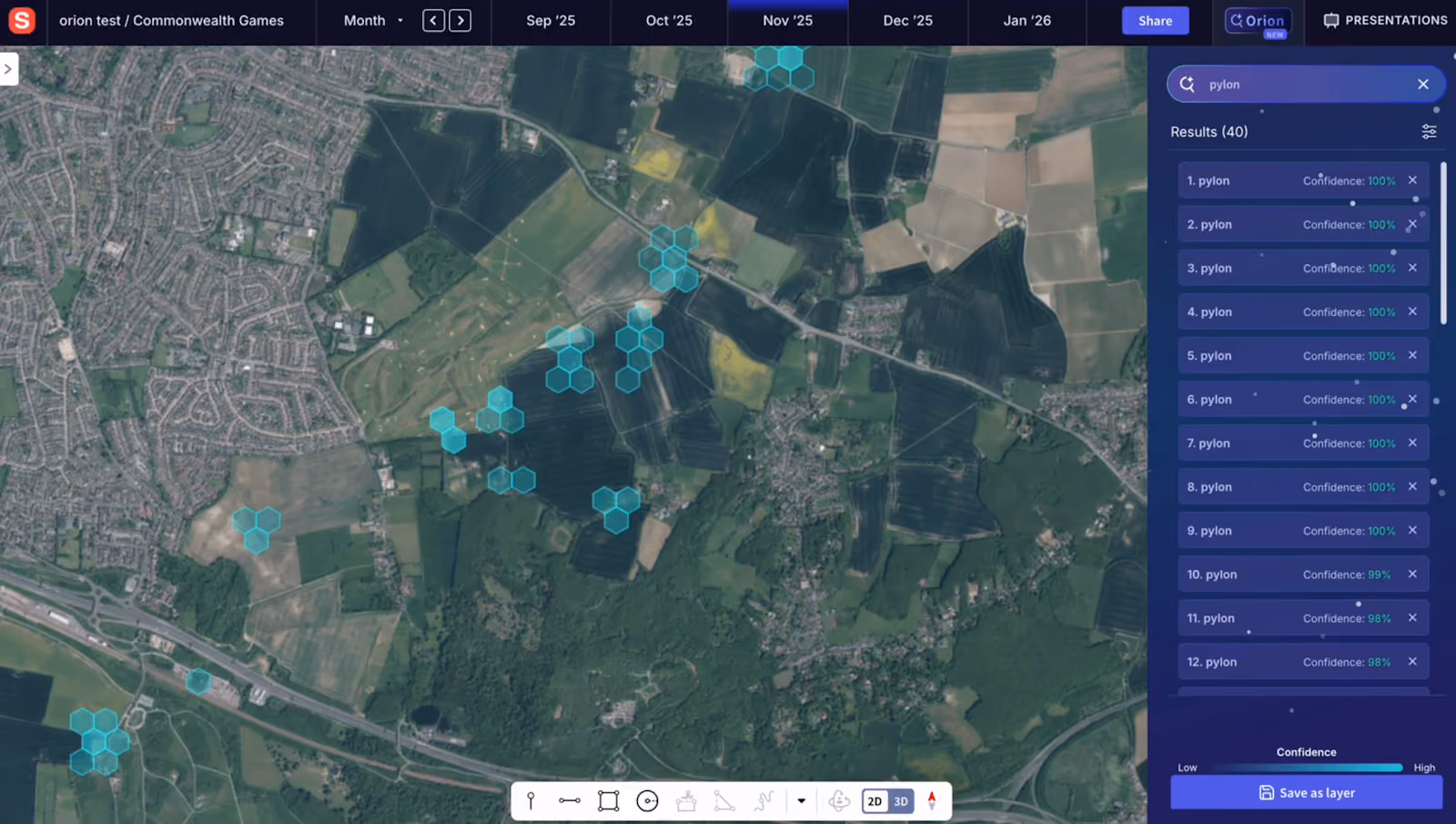Select result 12. pylon
This screenshot has width=1456, height=824.
(x=1303, y=661)
